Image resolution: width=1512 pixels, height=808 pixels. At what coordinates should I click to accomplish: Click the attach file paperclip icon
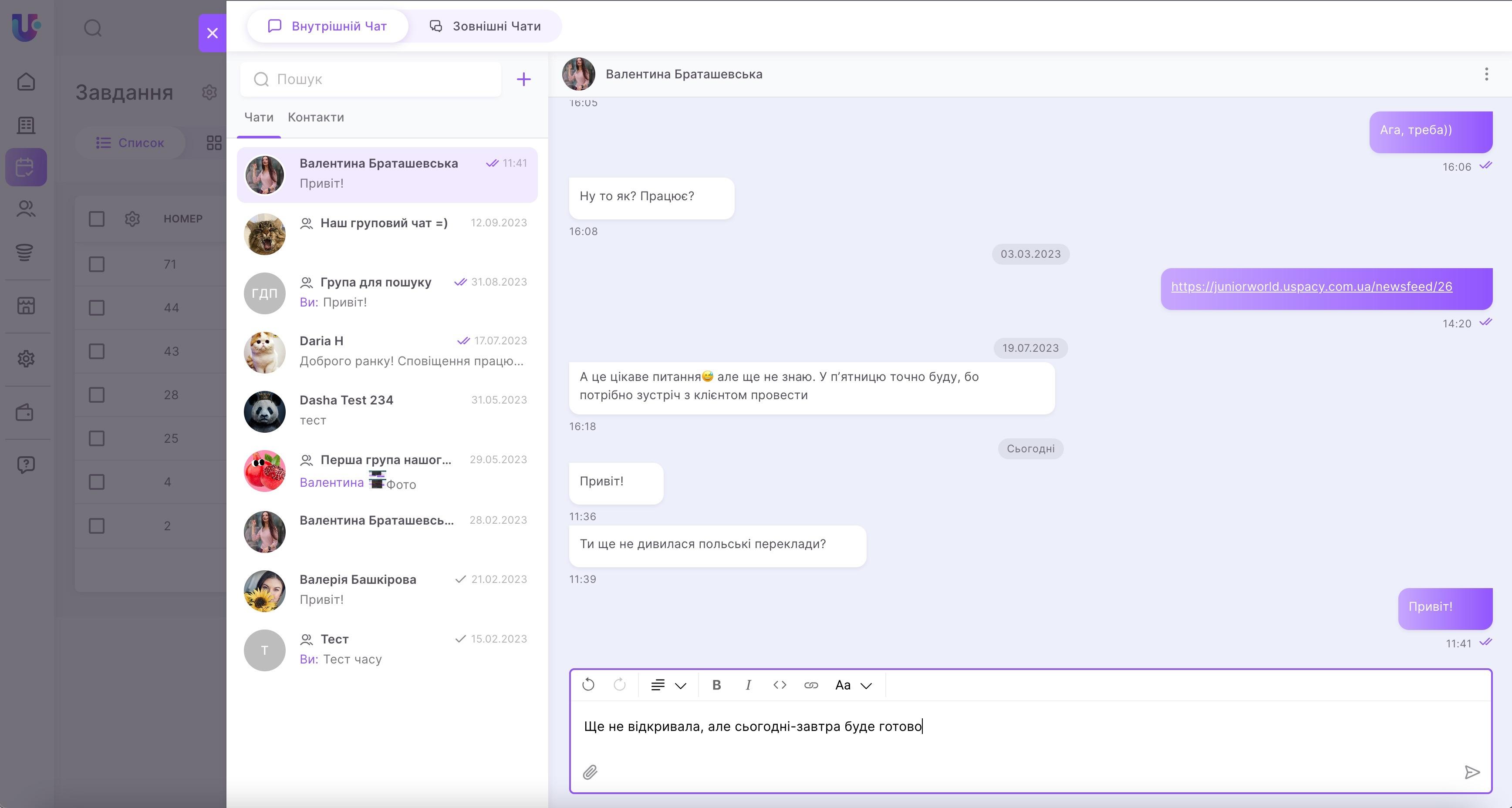pos(590,772)
